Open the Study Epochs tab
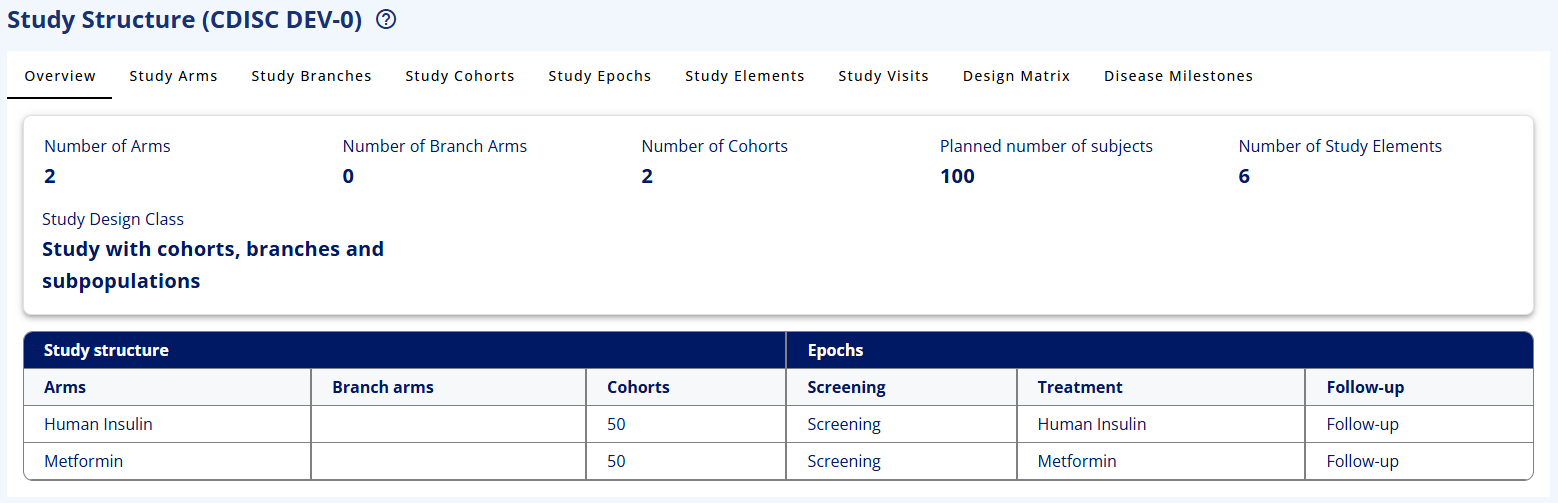The height and width of the screenshot is (503, 1558). click(600, 76)
